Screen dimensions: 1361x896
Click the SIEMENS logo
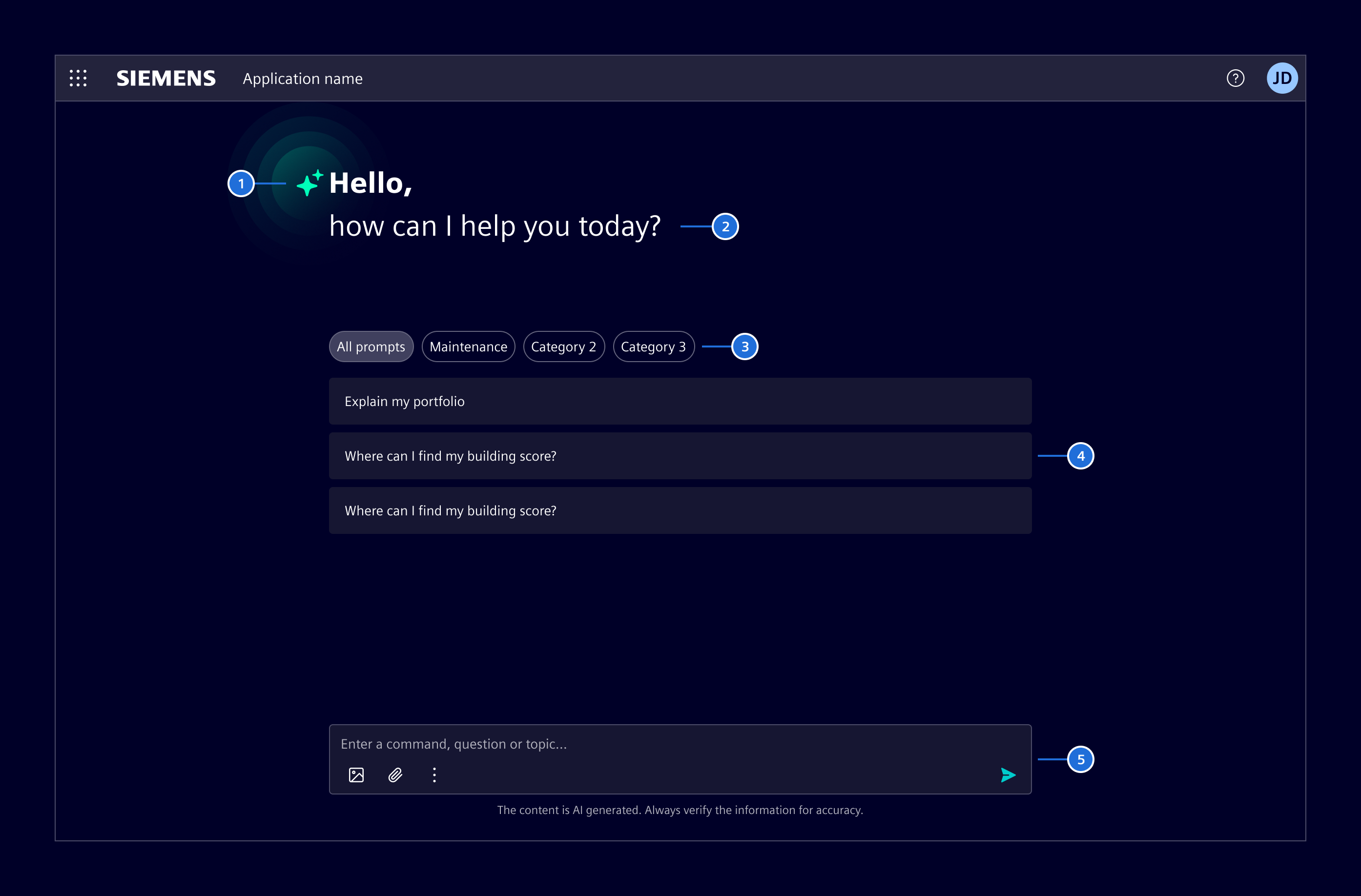[x=166, y=79]
